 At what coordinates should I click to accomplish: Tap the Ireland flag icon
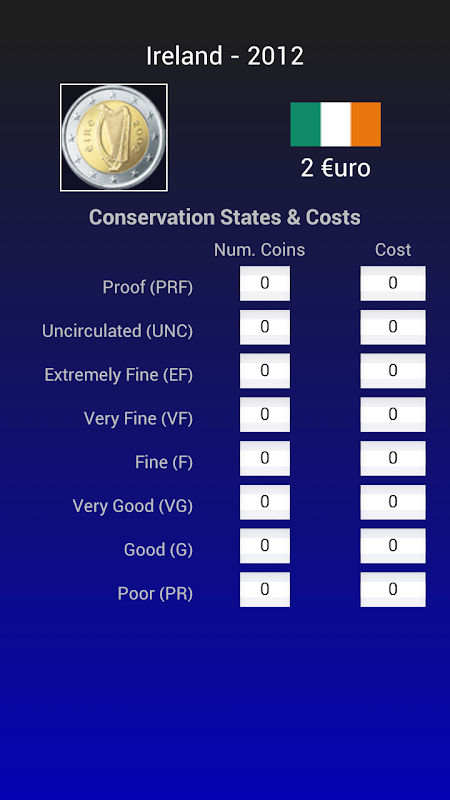pos(336,124)
